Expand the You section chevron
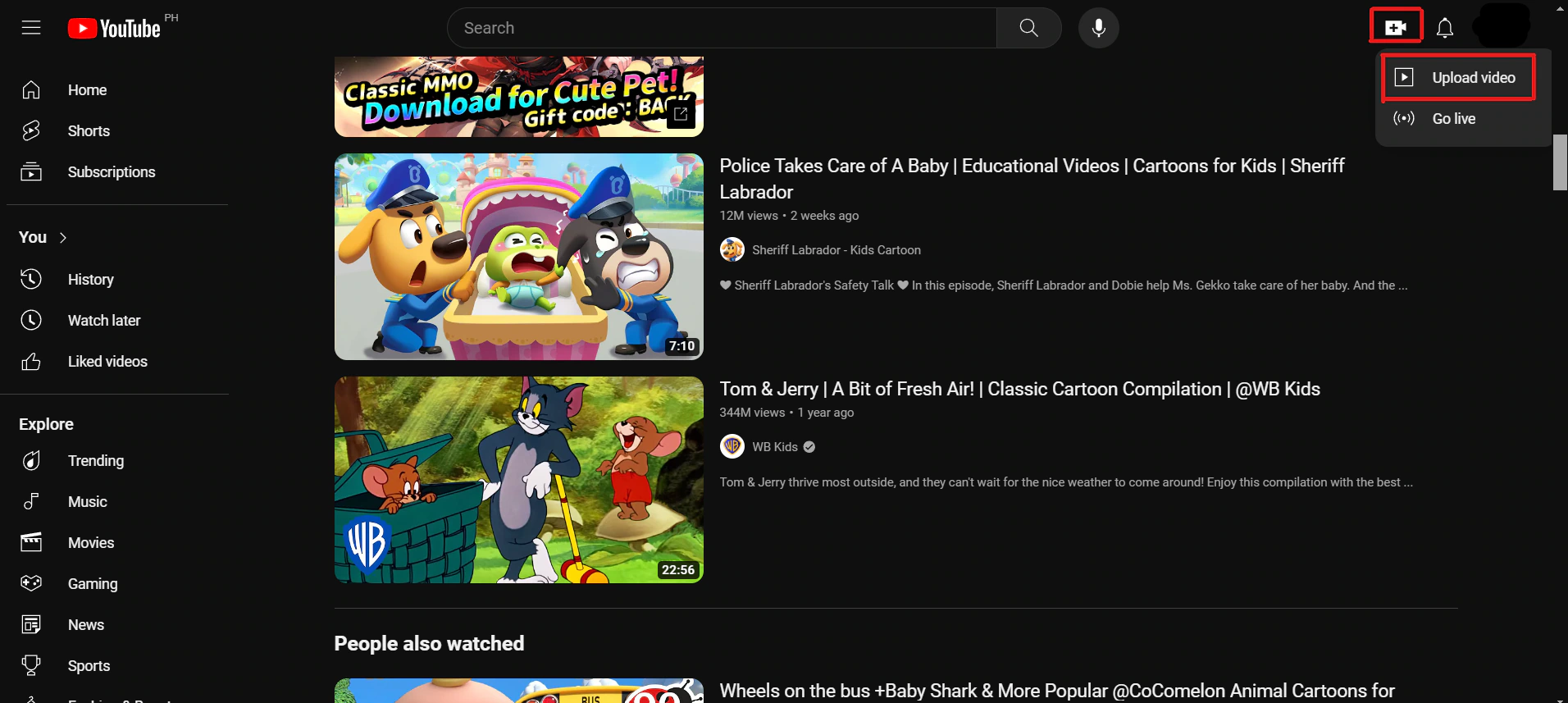This screenshot has height=703, width=1568. tap(63, 237)
